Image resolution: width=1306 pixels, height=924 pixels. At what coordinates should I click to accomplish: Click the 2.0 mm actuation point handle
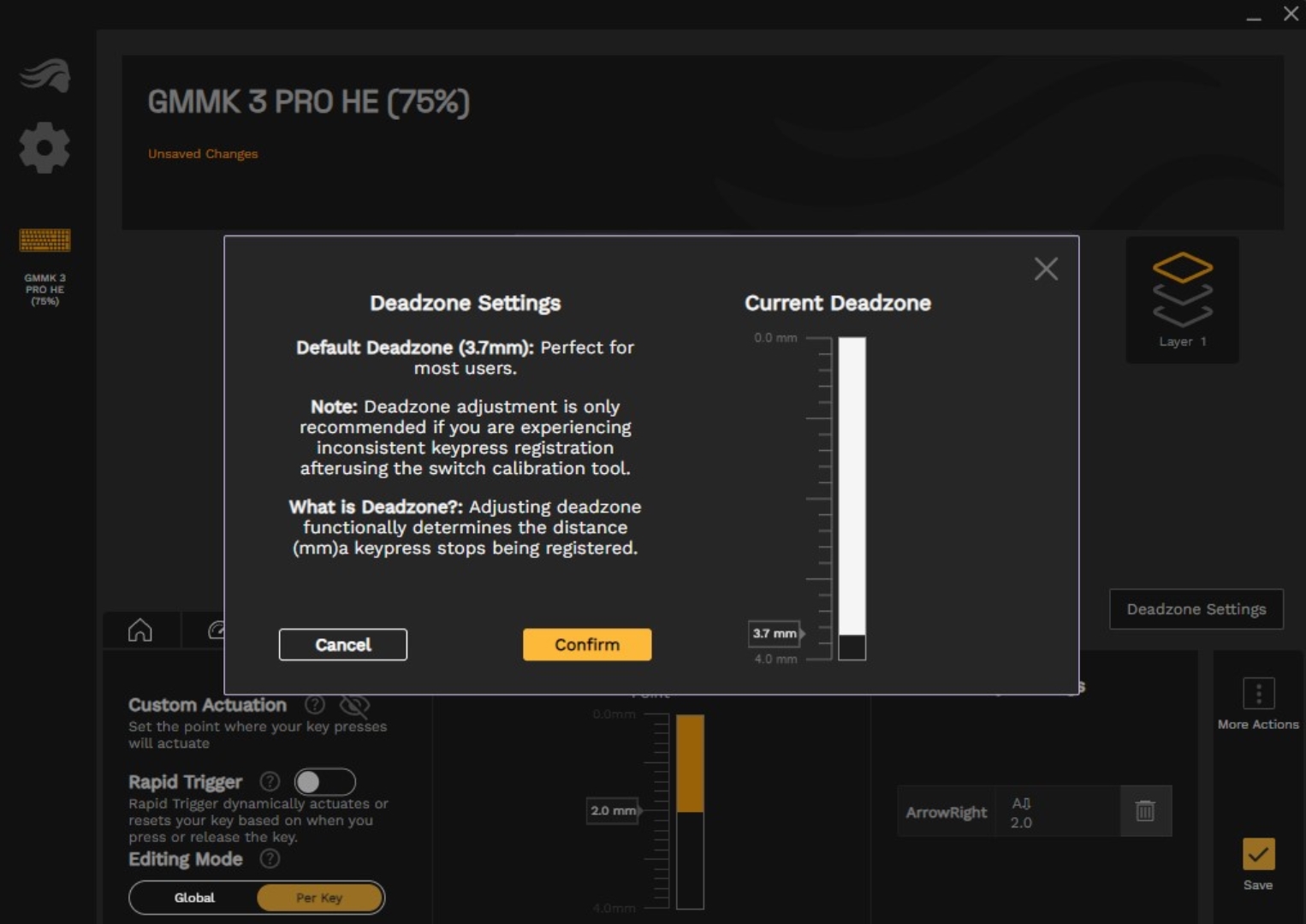614,811
